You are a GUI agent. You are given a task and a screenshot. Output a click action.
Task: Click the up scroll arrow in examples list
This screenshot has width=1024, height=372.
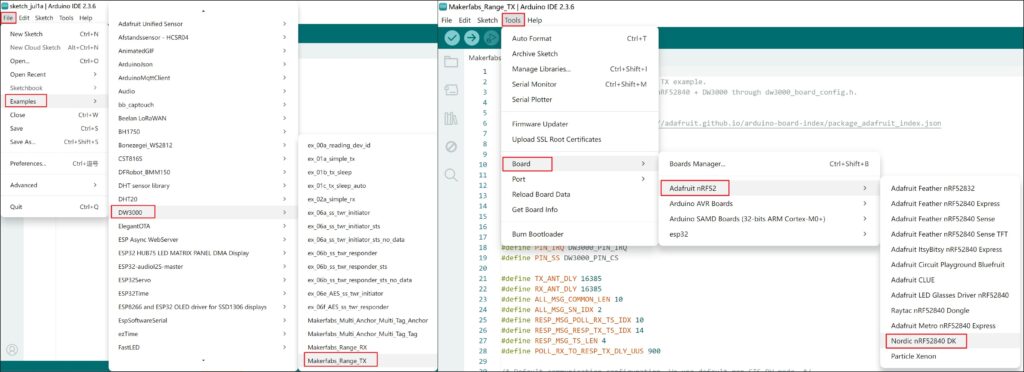202,11
